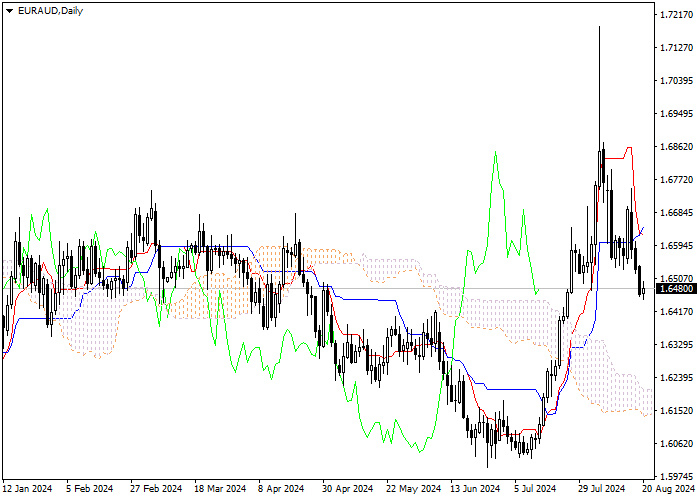Click price axis value 1.63295

(677, 345)
